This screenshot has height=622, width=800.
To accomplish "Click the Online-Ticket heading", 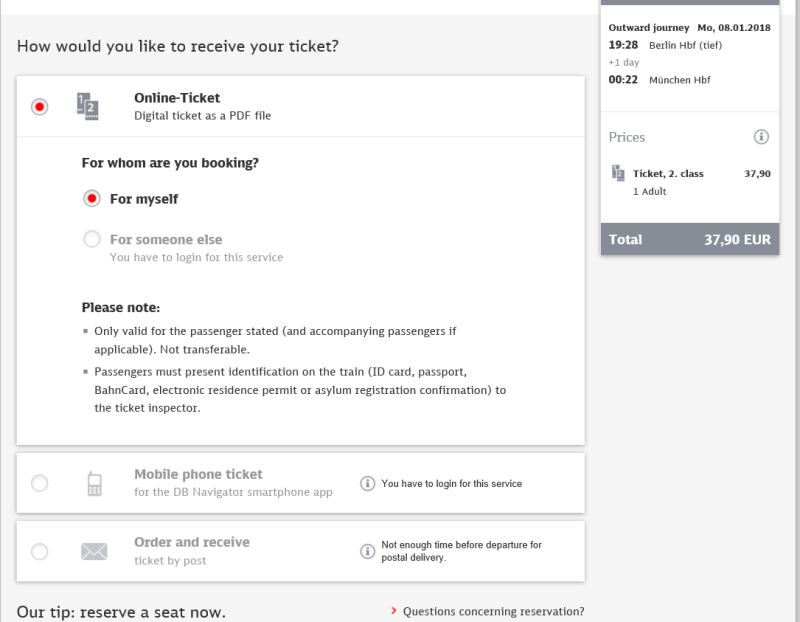I will pos(177,98).
